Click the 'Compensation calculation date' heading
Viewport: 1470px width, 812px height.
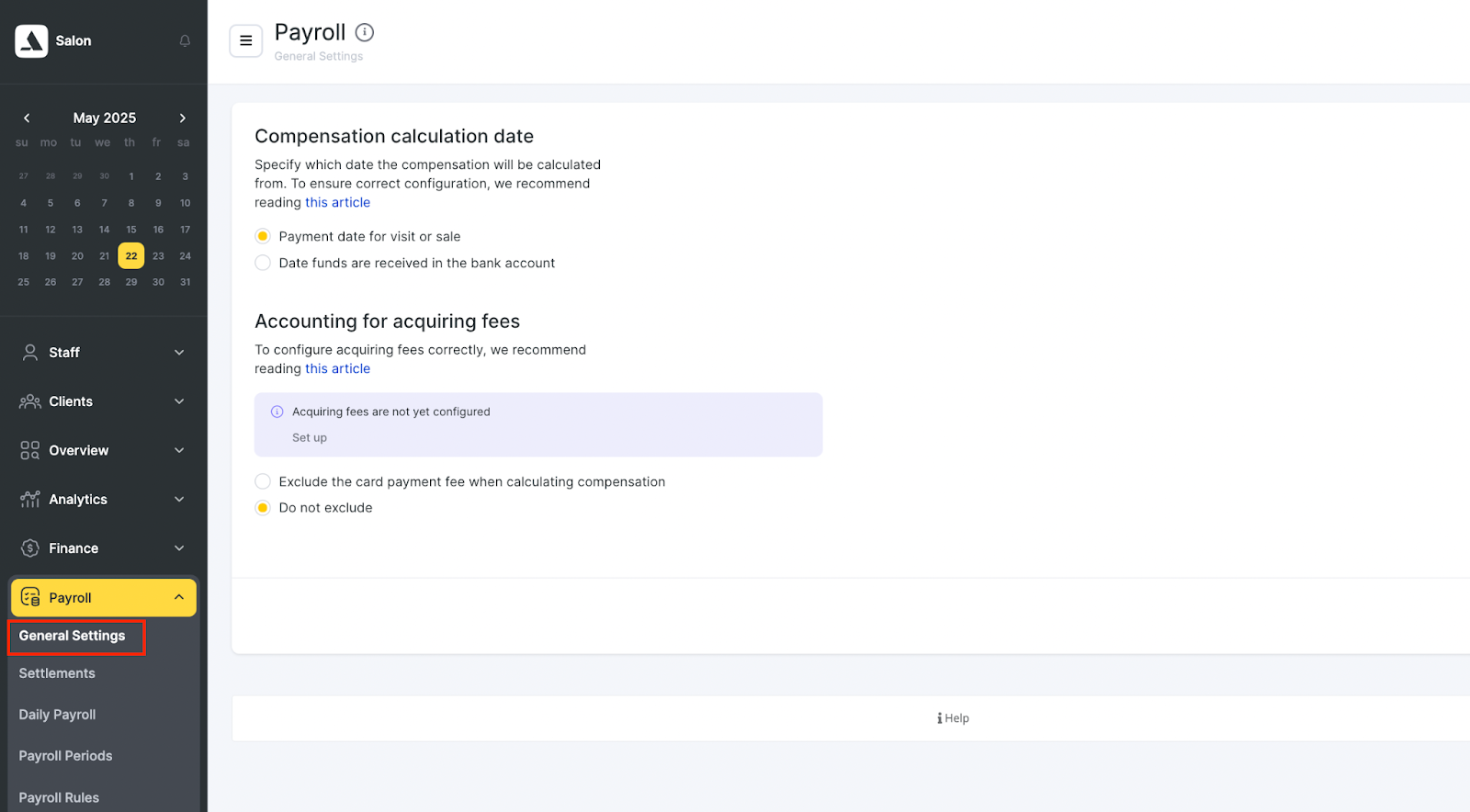click(394, 136)
